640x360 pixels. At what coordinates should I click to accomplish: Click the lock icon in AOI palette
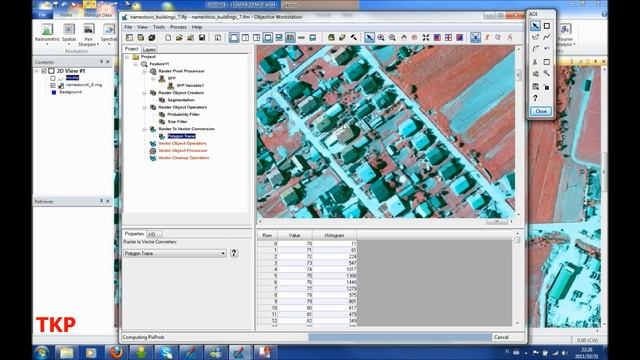point(547,87)
